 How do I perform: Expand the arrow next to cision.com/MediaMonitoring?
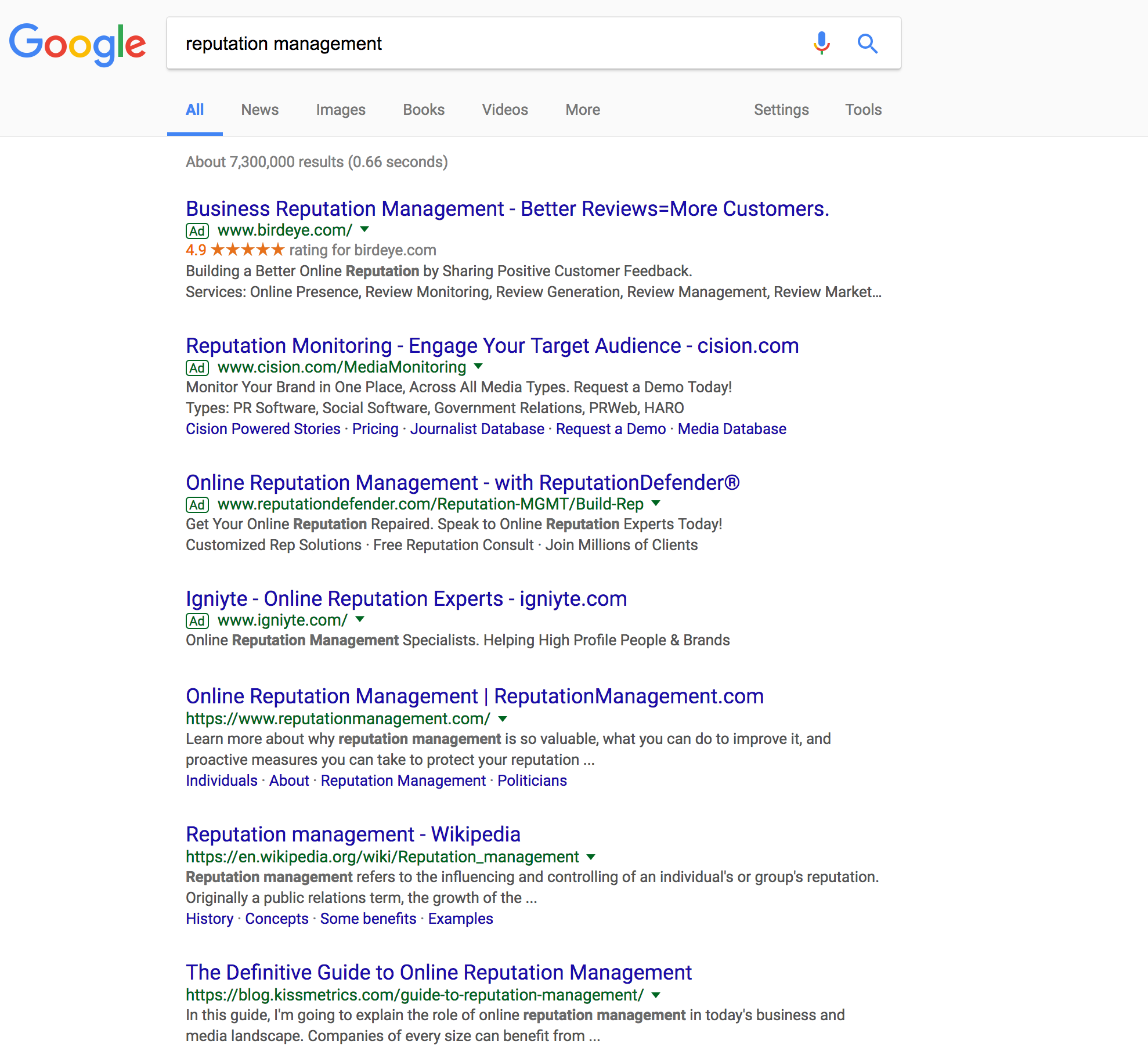coord(478,366)
